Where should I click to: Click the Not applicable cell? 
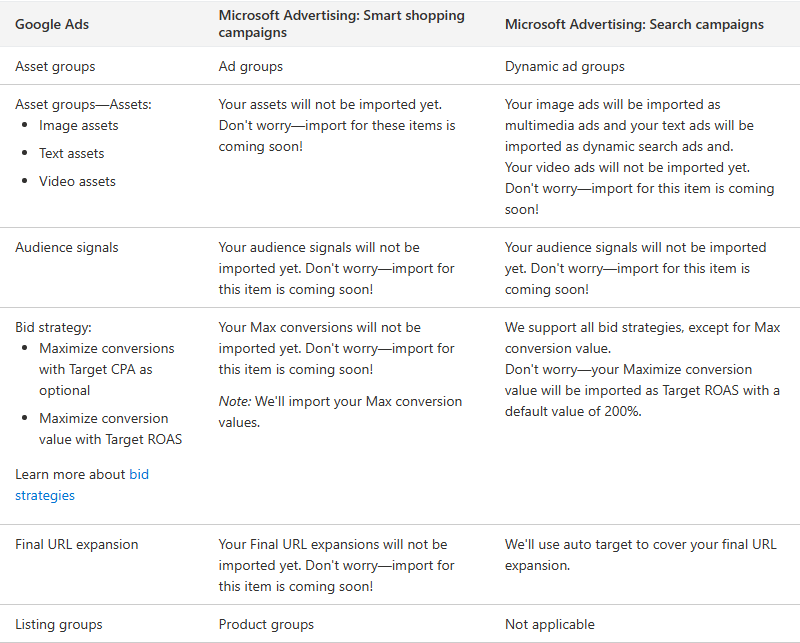coord(550,625)
